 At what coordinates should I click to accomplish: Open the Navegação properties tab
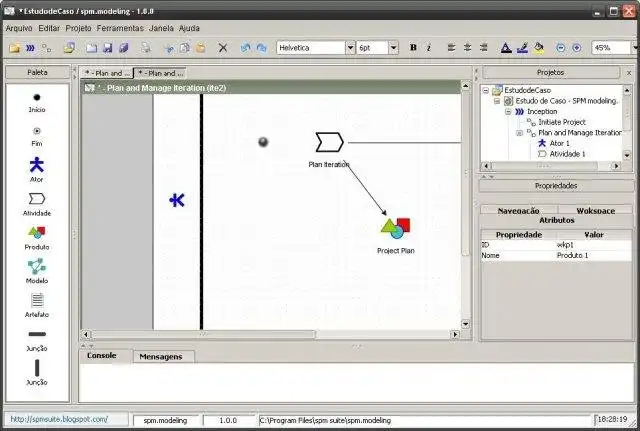pyautogui.click(x=518, y=211)
